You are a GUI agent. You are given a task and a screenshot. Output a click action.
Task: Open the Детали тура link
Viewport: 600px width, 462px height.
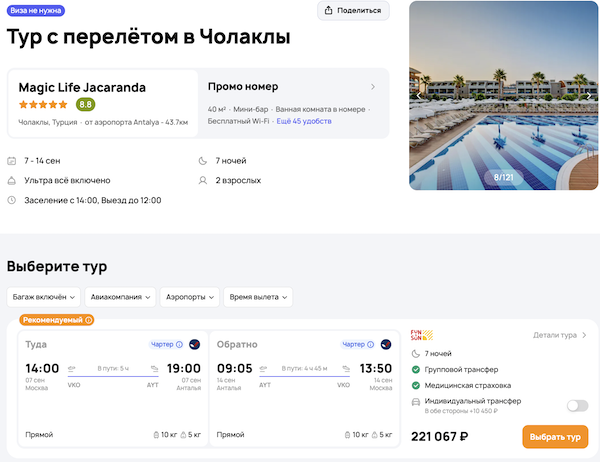tap(559, 336)
